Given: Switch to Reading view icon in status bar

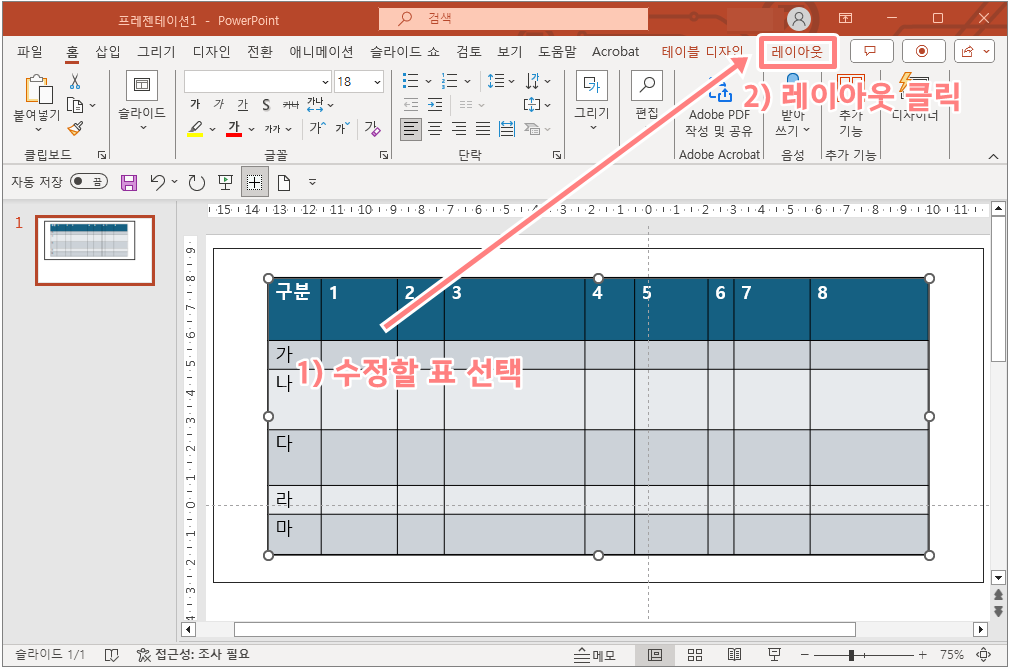Looking at the screenshot, I should click(x=734, y=655).
